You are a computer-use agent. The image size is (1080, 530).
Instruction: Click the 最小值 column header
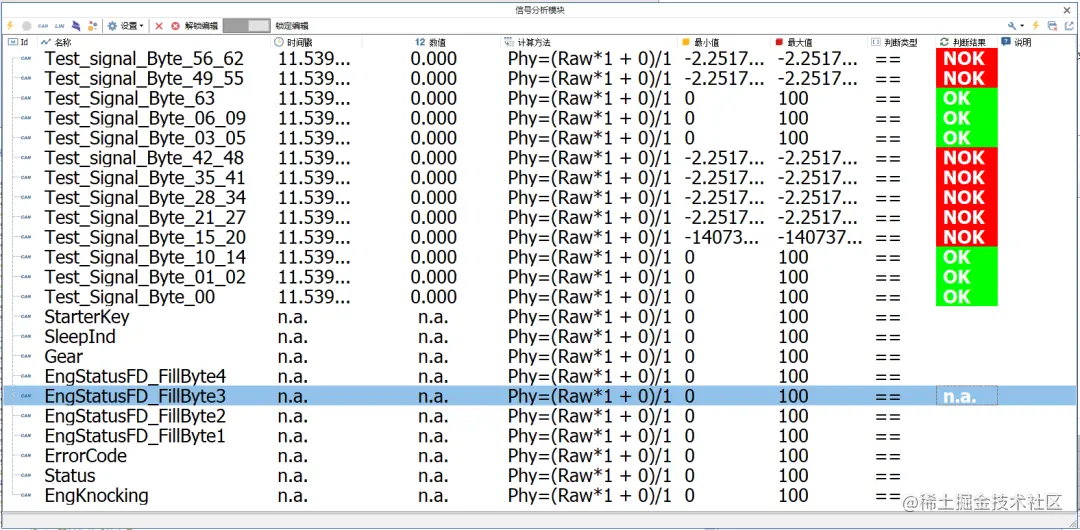[x=725, y=42]
